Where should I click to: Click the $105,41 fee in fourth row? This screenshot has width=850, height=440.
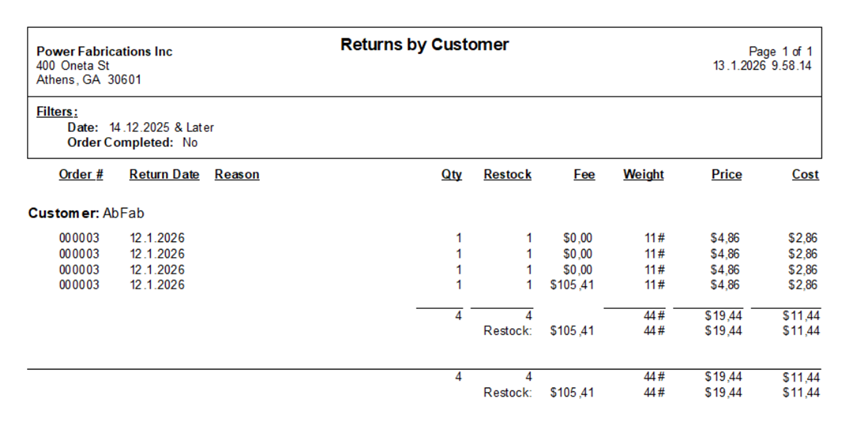(x=572, y=285)
